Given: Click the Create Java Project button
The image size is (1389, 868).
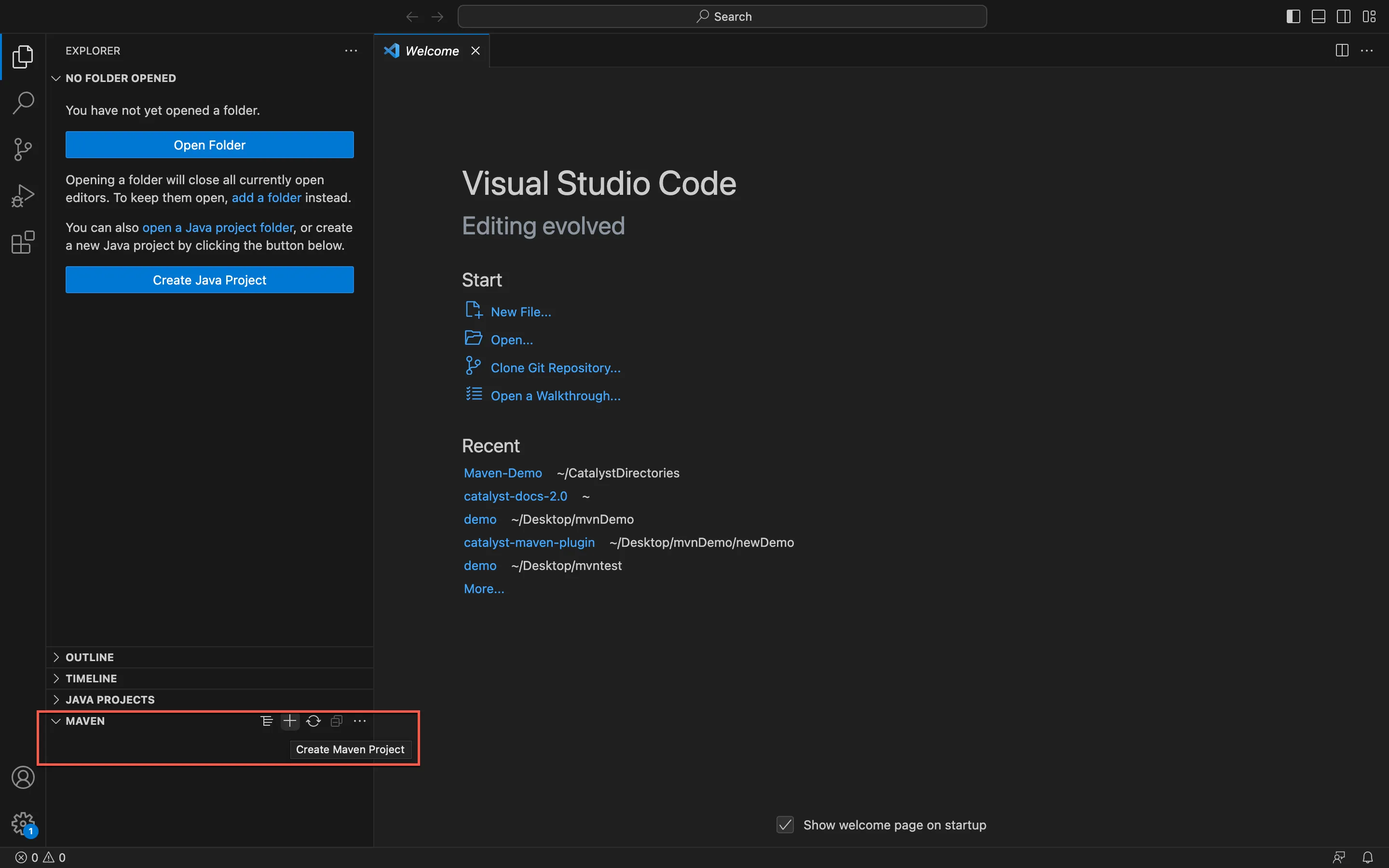Looking at the screenshot, I should tap(209, 280).
